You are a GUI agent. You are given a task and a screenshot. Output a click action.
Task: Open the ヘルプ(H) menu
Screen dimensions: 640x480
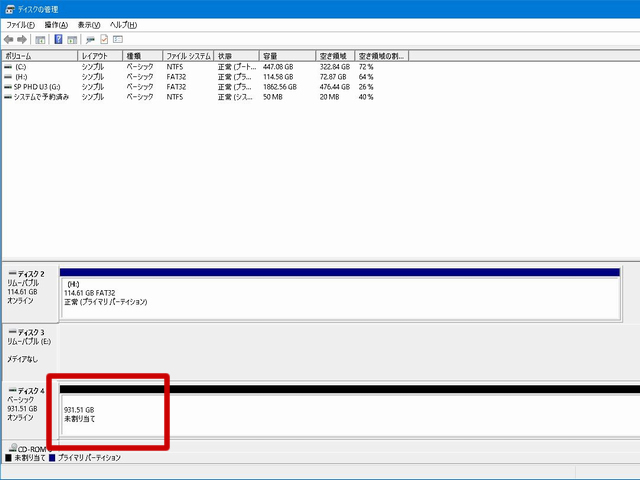[125, 24]
